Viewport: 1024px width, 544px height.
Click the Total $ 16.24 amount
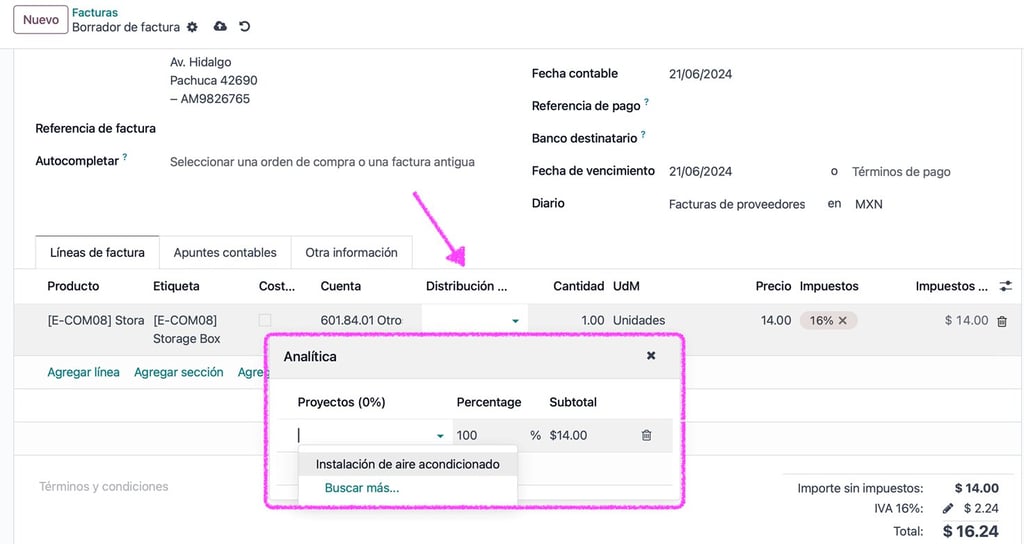970,531
